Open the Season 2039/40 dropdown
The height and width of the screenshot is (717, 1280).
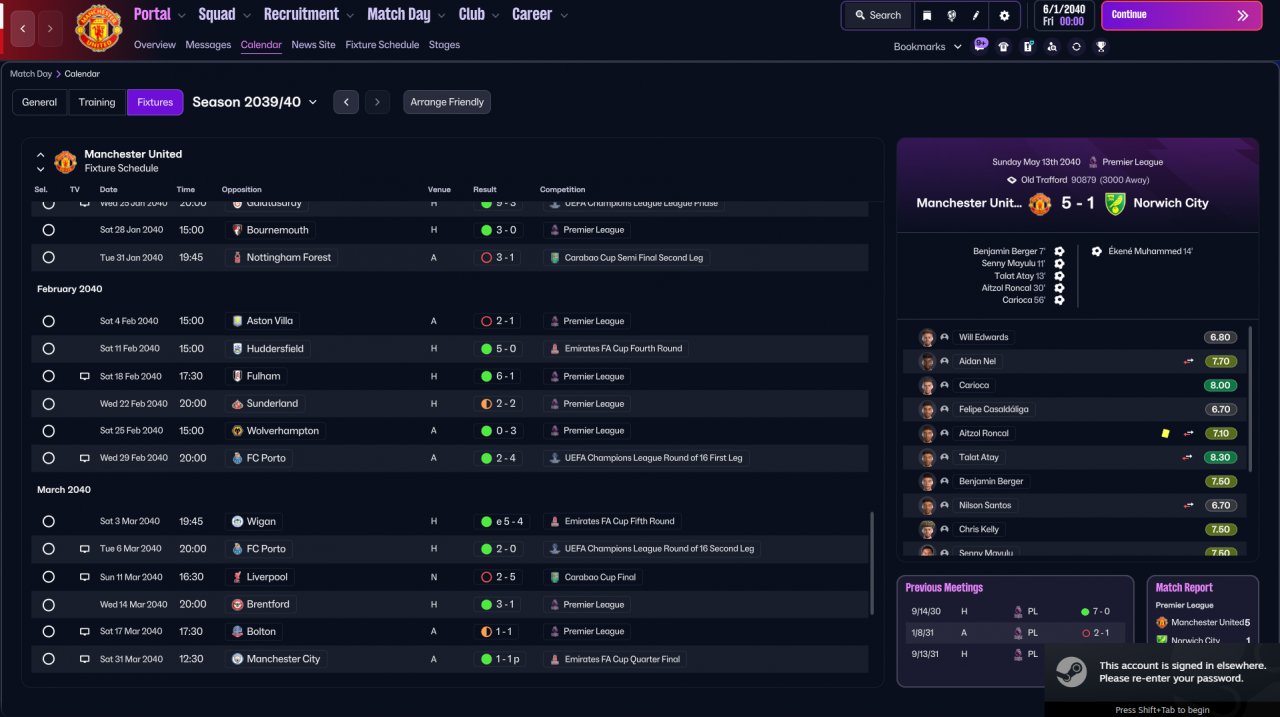pos(255,102)
